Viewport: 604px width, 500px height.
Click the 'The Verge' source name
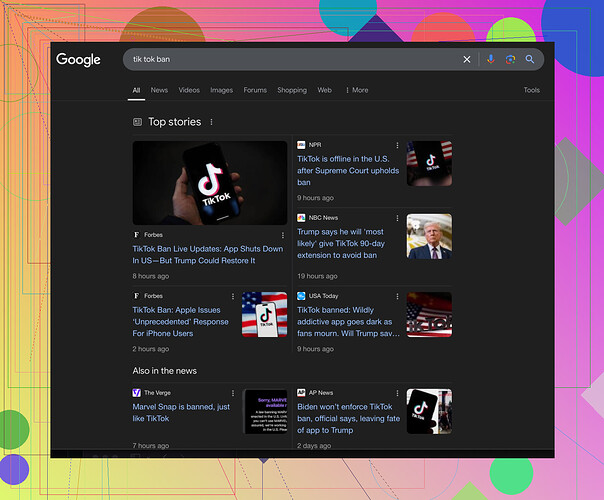click(x=157, y=393)
